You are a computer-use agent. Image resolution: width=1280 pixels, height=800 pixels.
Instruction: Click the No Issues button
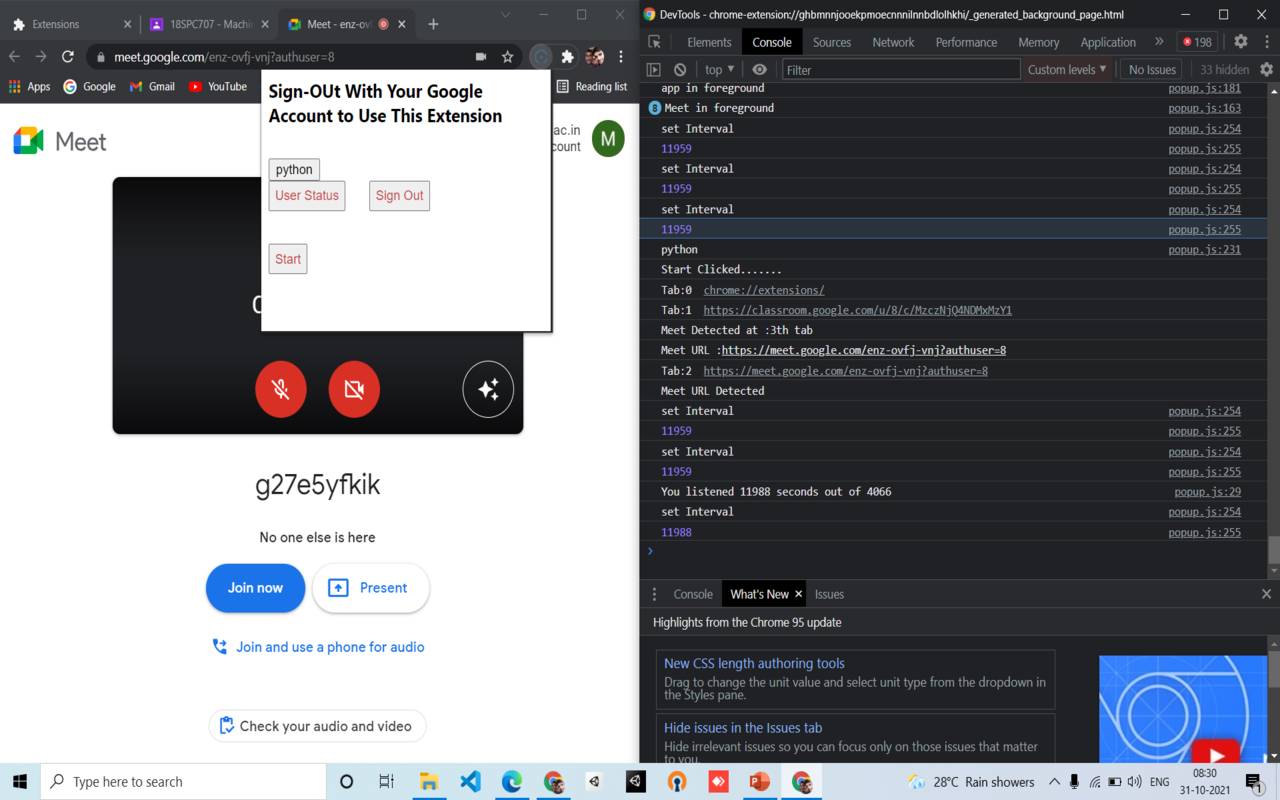(x=1152, y=70)
